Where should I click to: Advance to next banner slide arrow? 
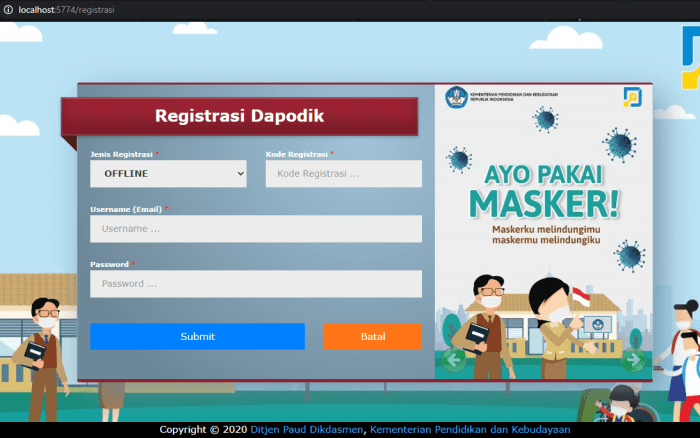tap(633, 359)
